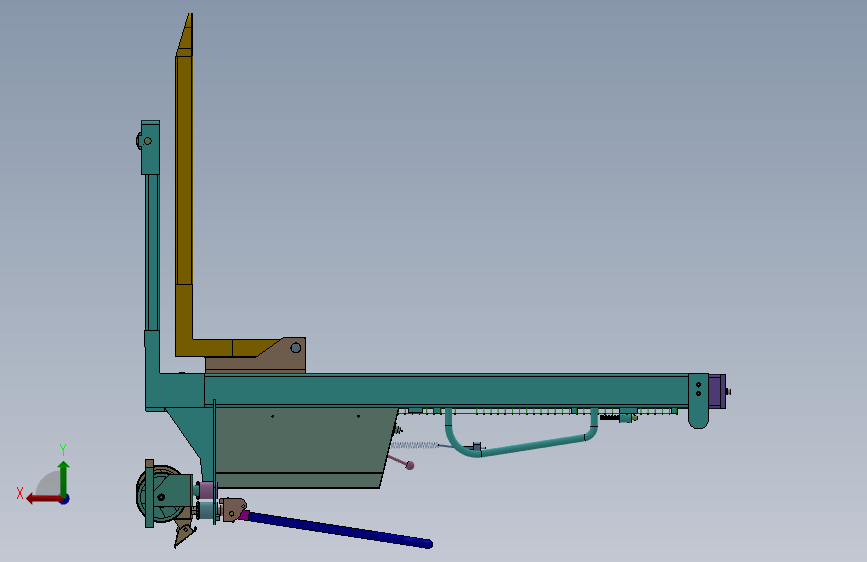Click the red X axis arrow of triad

coord(41,499)
